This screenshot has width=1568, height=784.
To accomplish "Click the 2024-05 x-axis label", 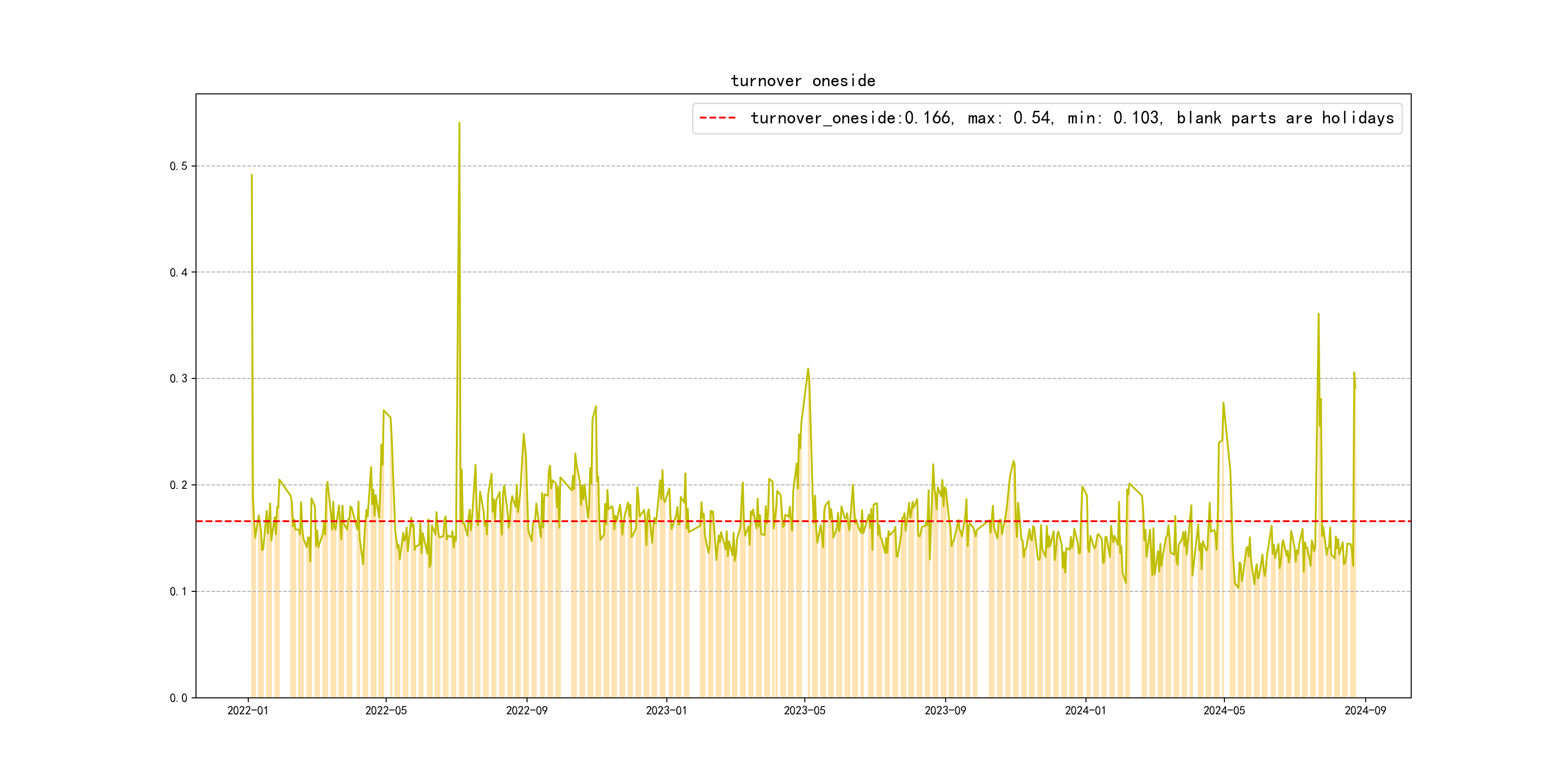I will (x=1224, y=710).
